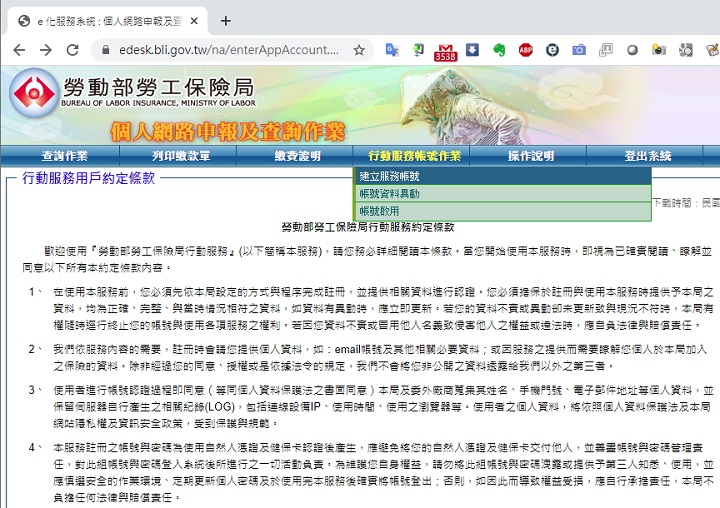
Task: Click 登出系統 to log out
Action: coord(647,156)
